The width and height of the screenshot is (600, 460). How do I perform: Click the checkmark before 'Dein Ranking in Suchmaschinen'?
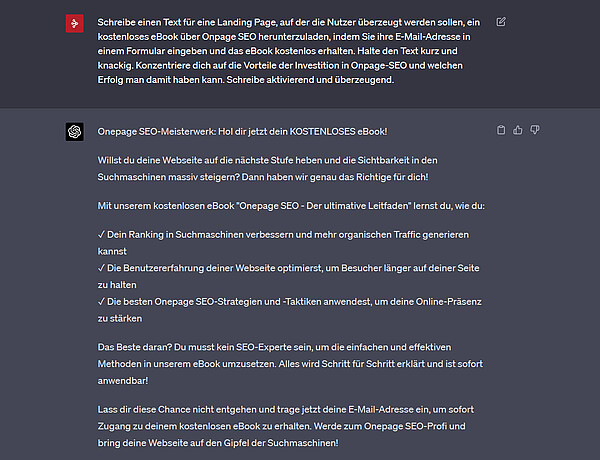[101, 235]
